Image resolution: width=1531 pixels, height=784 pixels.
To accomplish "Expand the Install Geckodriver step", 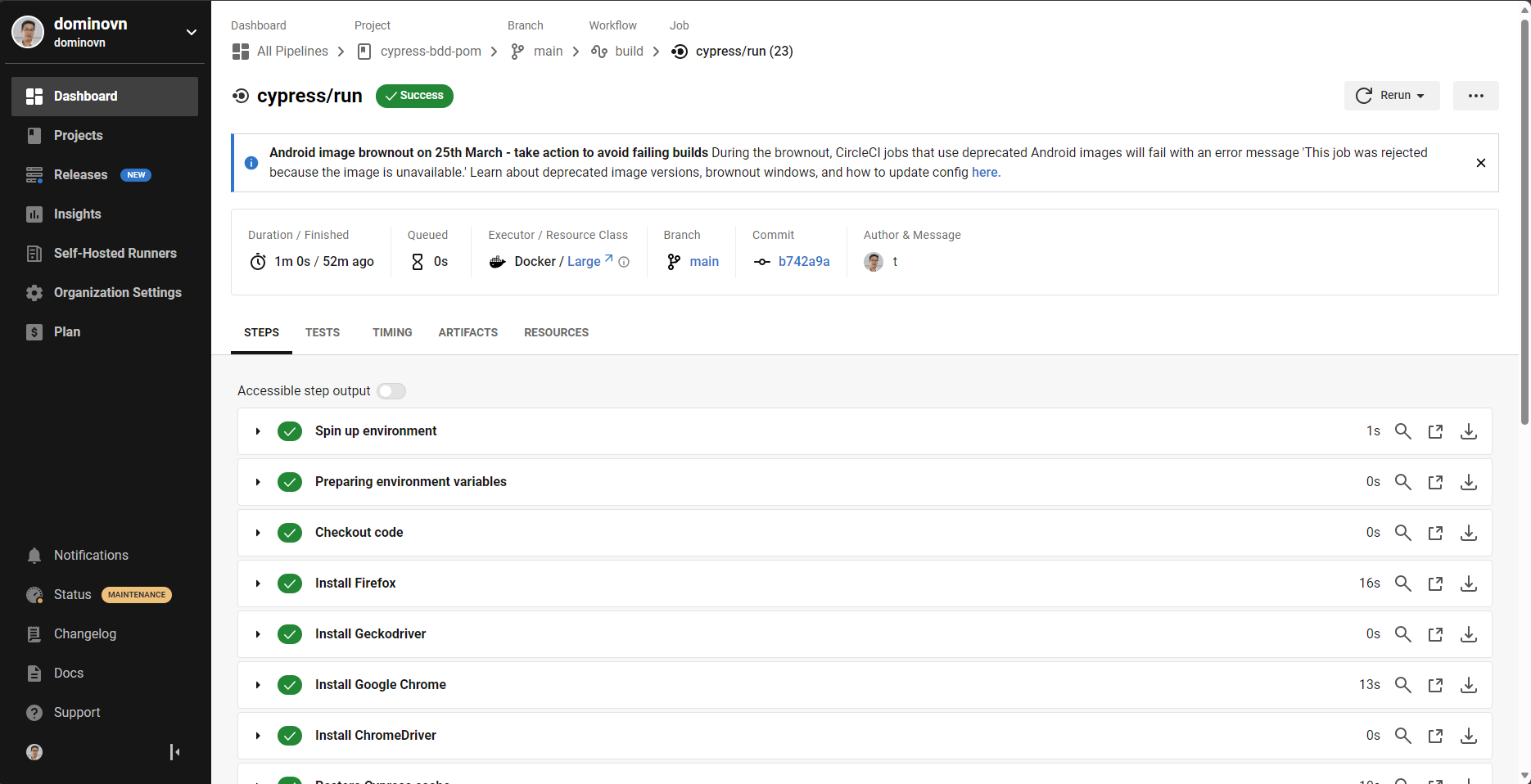I will pos(258,634).
